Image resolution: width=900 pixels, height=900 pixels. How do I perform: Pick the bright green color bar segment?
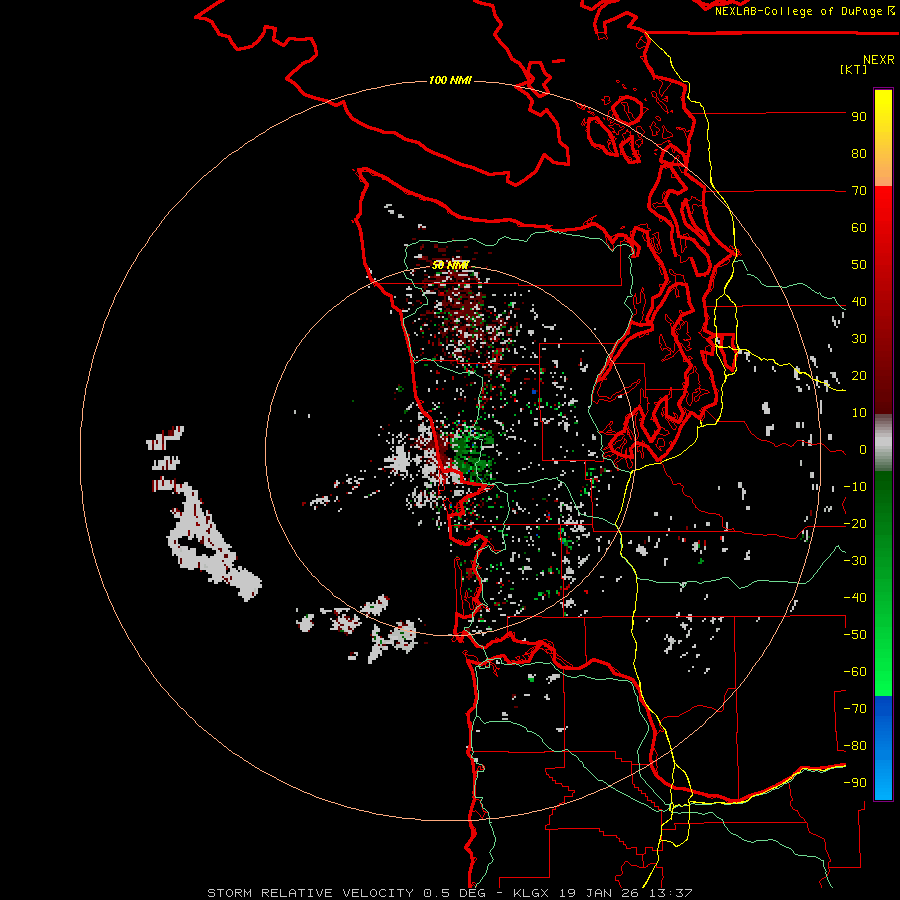point(883,660)
